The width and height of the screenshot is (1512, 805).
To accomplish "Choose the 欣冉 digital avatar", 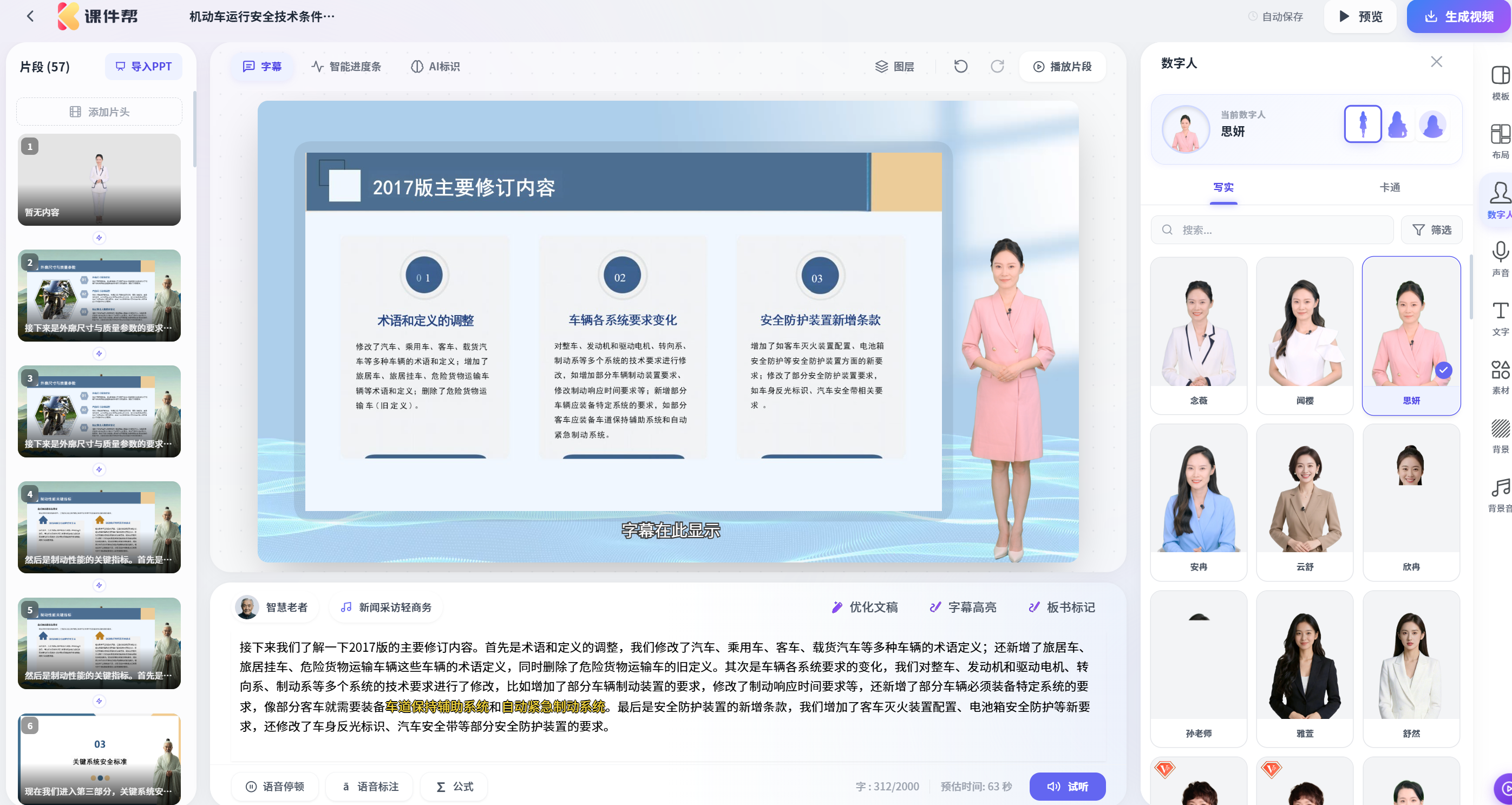I will click(x=1411, y=502).
